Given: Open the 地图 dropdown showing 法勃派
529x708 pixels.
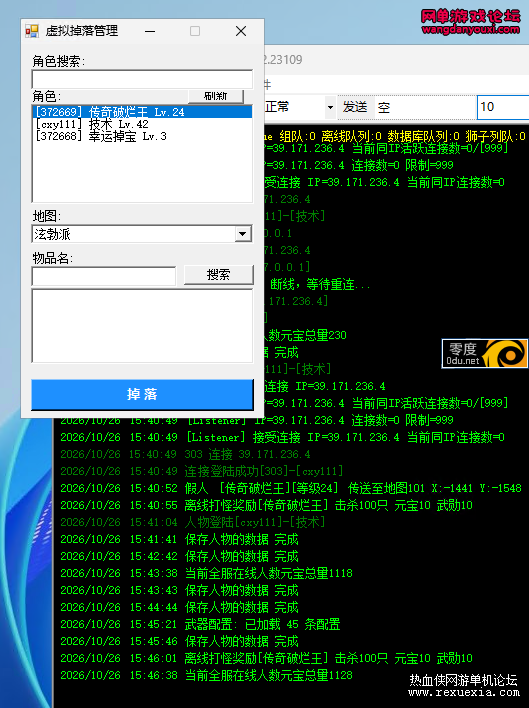Looking at the screenshot, I should pyautogui.click(x=142, y=234).
